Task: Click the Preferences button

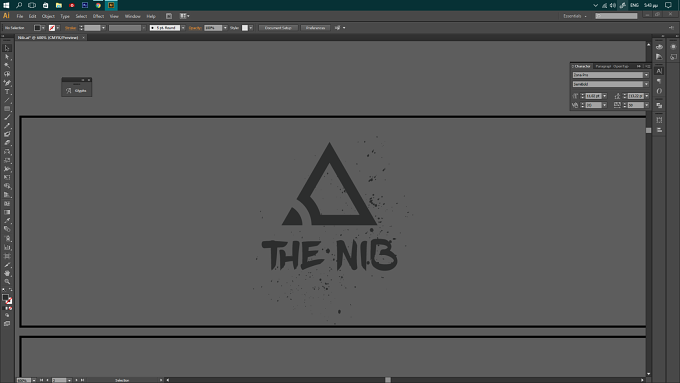Action: click(315, 28)
